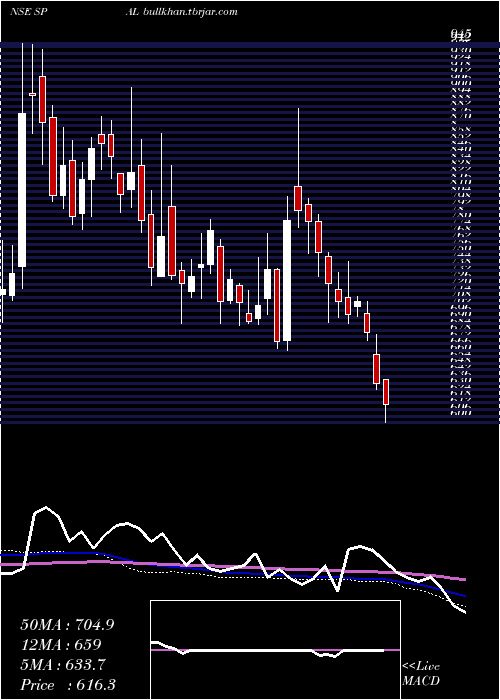
Task: Select the 5MA : 633.7 reading
Action: [x=63, y=665]
